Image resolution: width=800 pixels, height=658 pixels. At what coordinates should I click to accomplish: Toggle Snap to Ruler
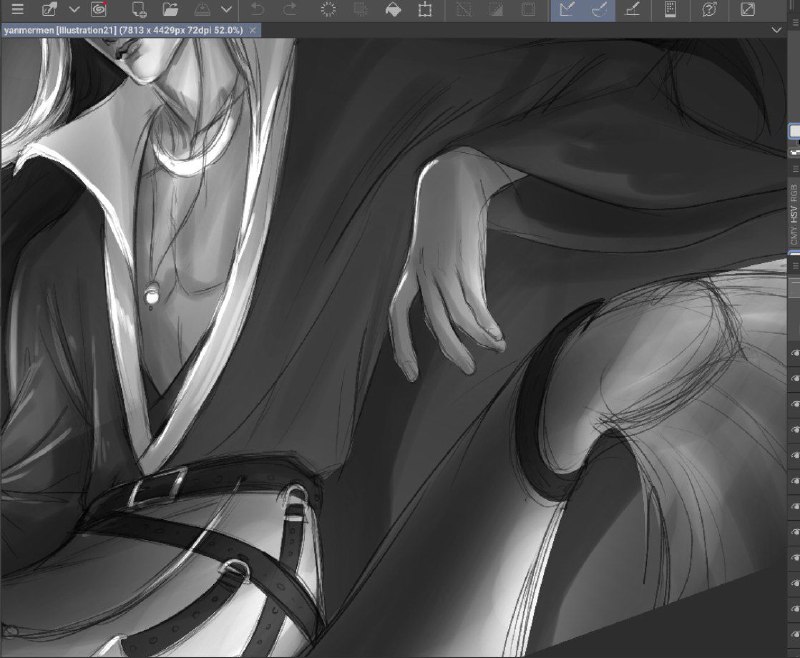(567, 10)
